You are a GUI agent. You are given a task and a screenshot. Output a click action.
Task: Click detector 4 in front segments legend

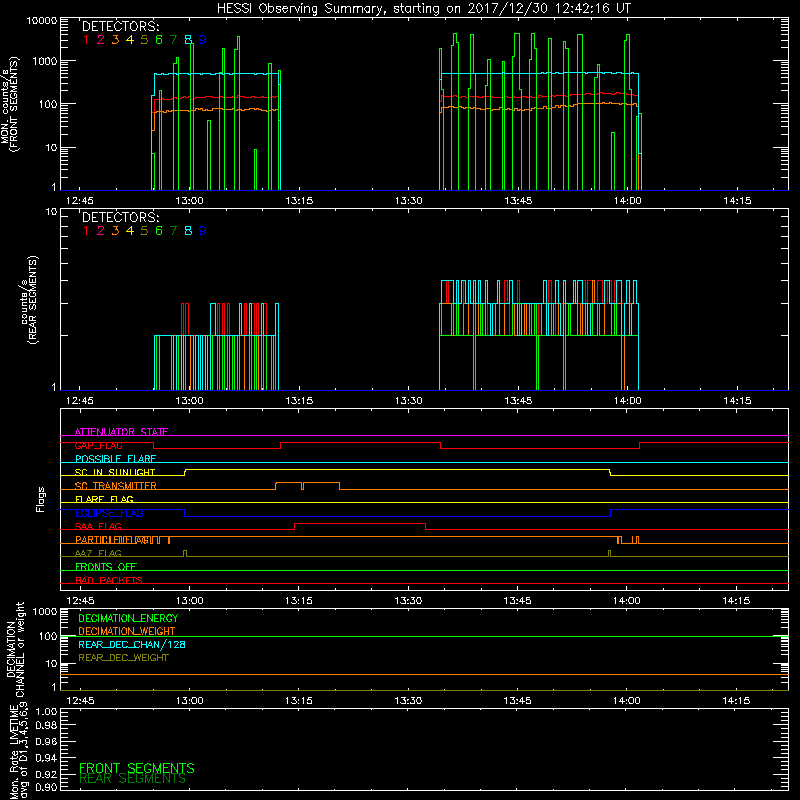(x=130, y=40)
